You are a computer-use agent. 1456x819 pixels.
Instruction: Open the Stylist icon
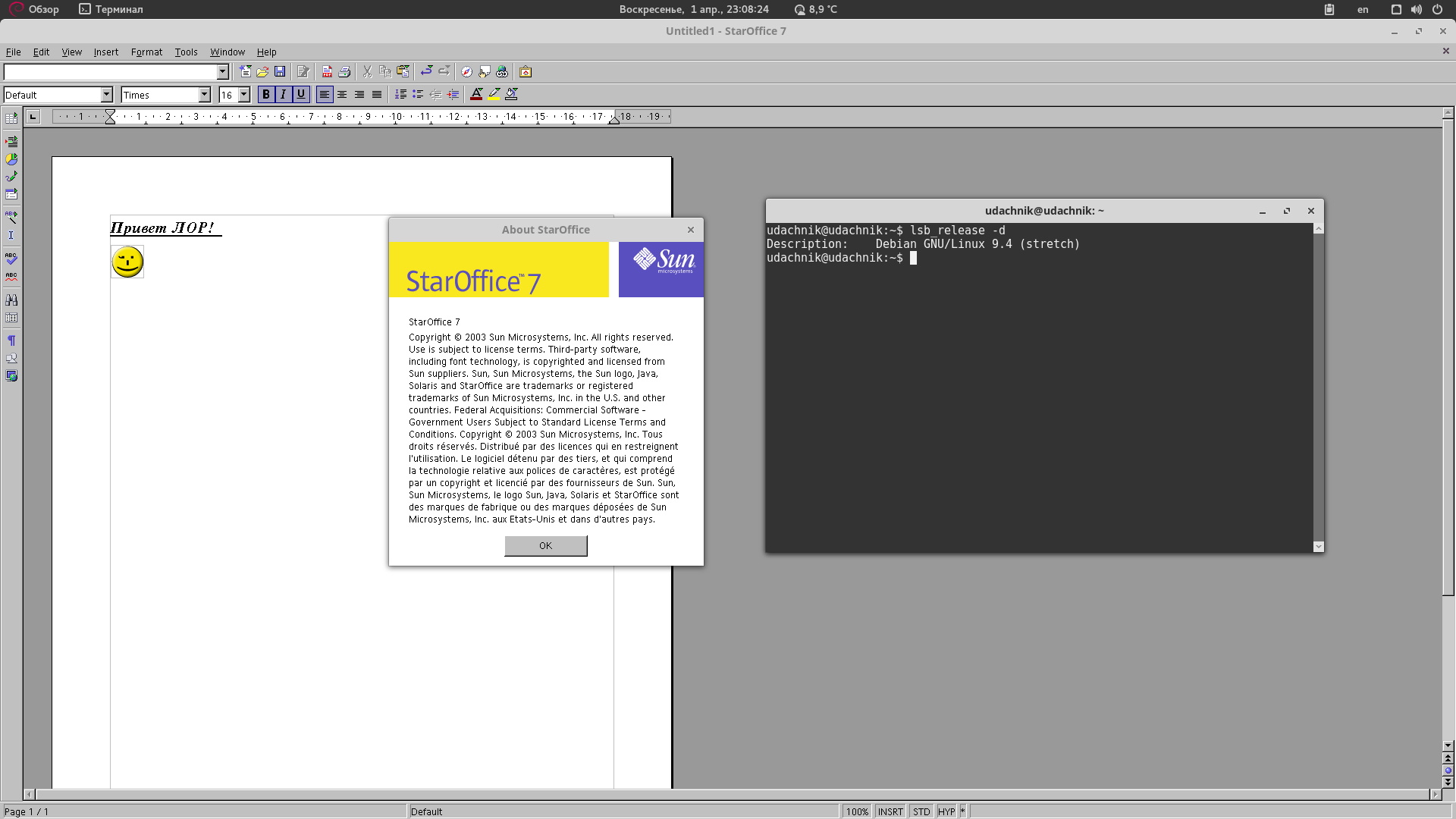[485, 72]
